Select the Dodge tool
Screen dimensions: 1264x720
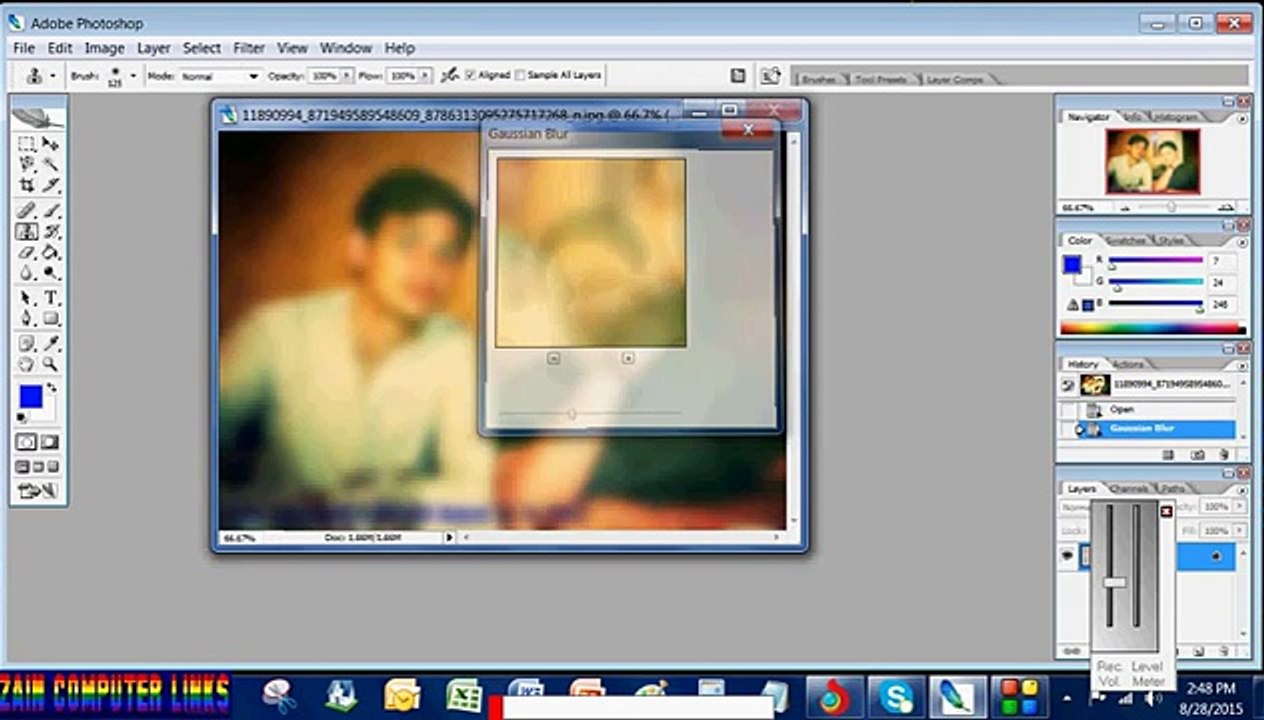[50, 273]
